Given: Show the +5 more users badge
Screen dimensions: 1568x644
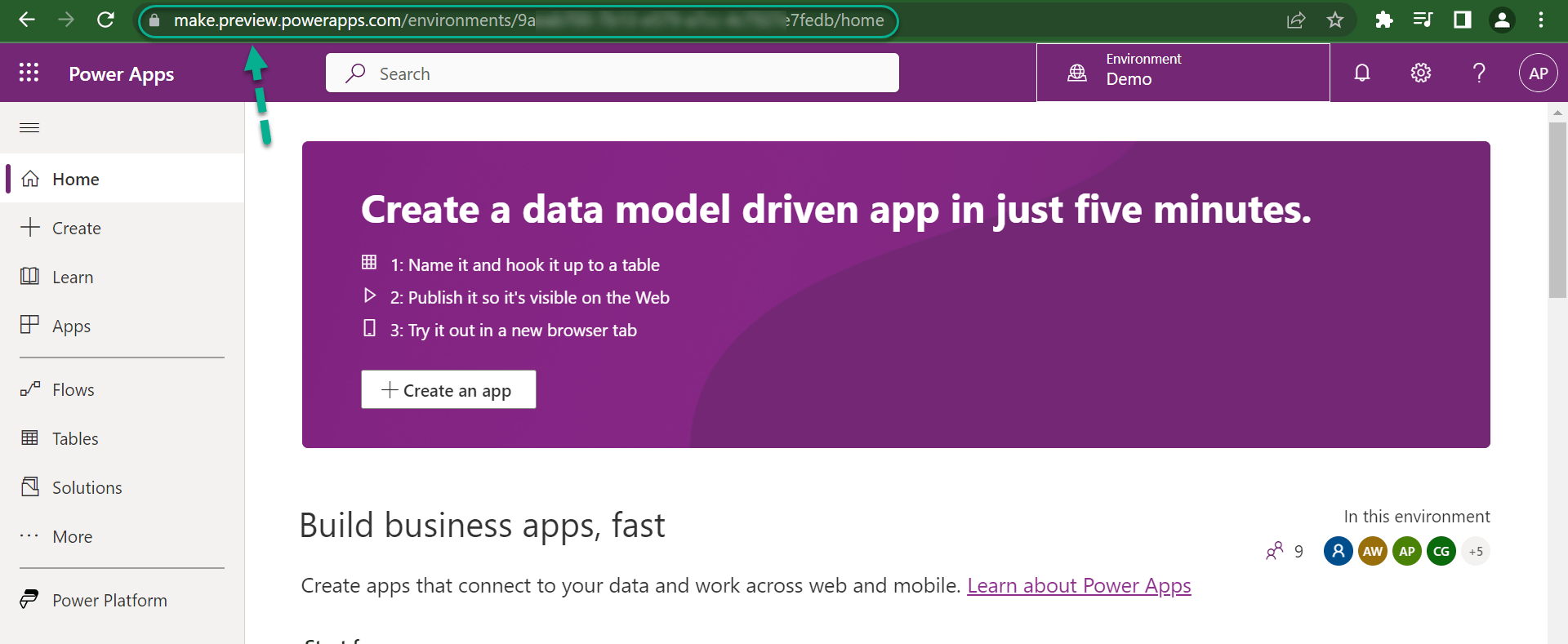Looking at the screenshot, I should pyautogui.click(x=1476, y=551).
